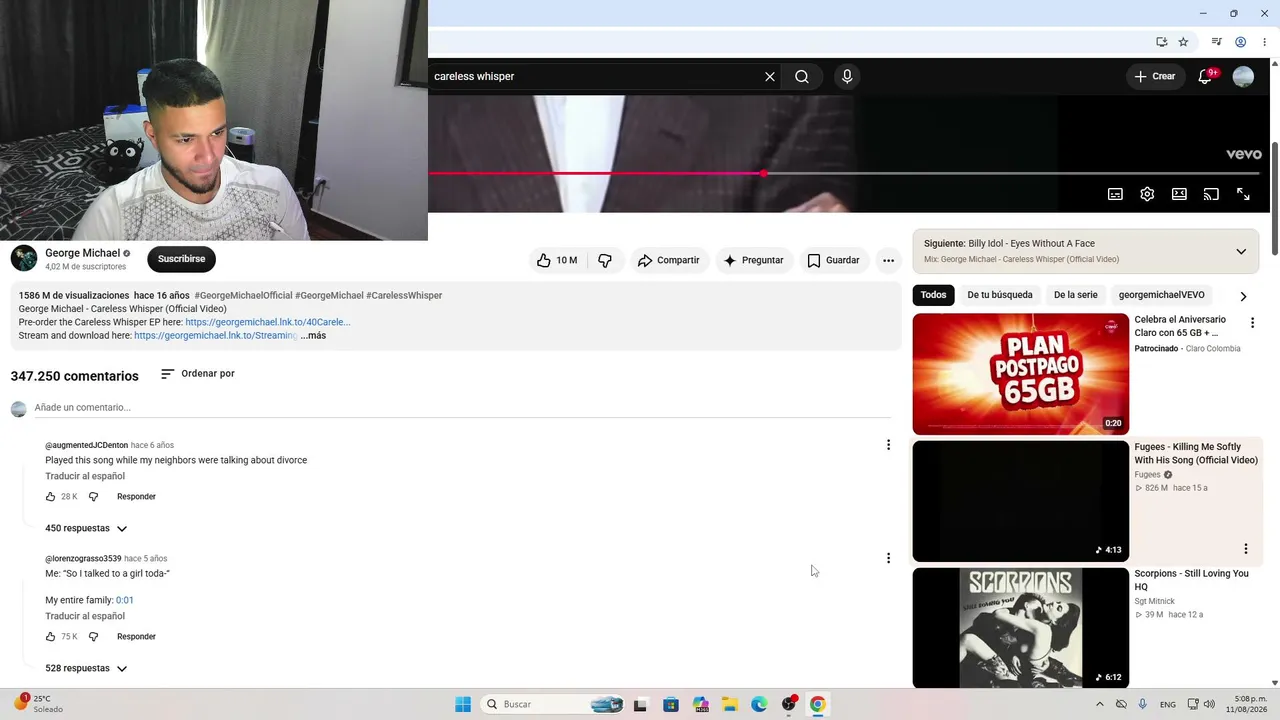Open Chrome's three-dot menu
Screen dimensions: 1280x720
pos(1264,42)
